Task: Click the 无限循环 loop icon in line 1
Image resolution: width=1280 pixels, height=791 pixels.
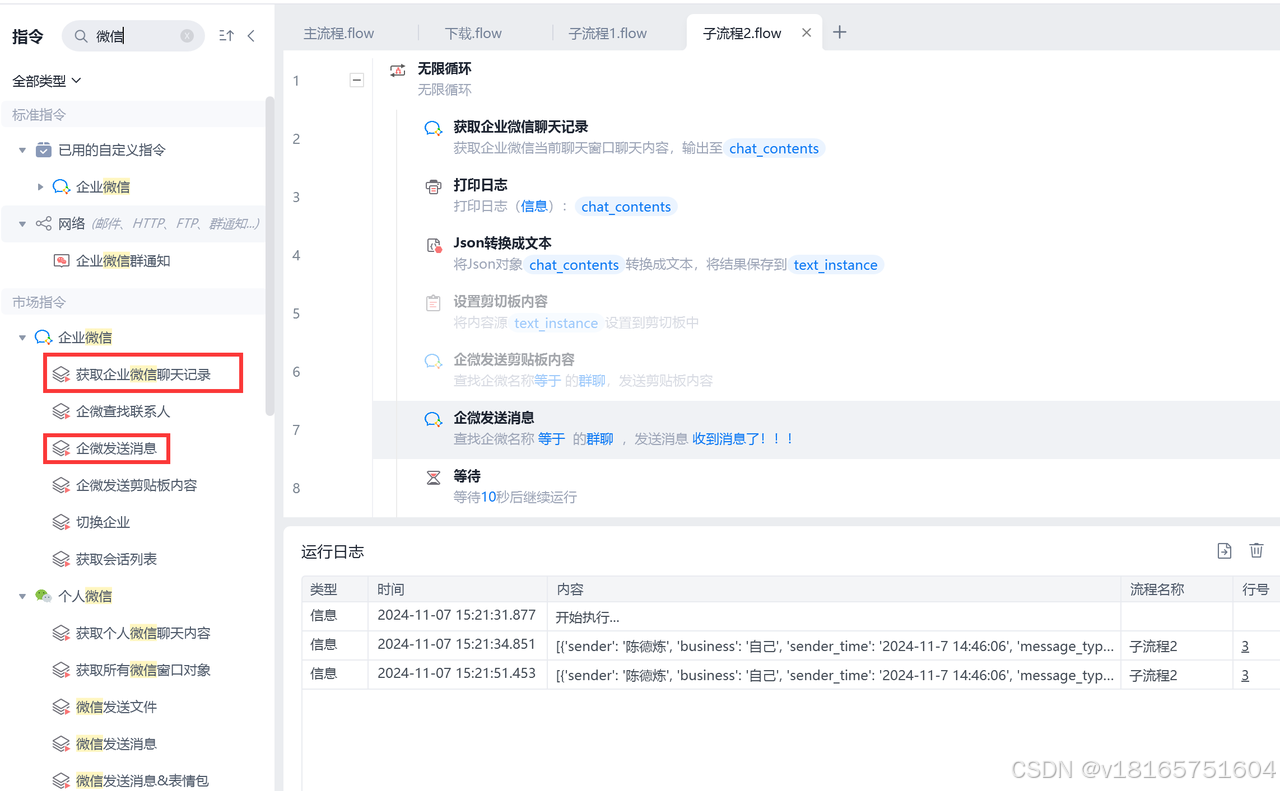Action: tap(398, 70)
